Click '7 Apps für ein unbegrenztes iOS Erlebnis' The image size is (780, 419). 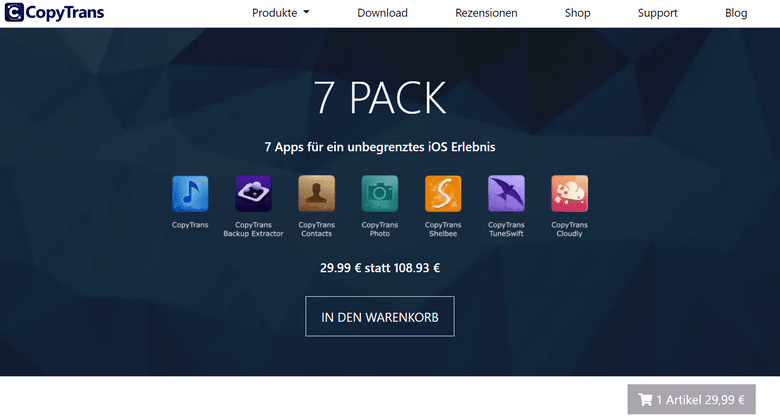380,147
